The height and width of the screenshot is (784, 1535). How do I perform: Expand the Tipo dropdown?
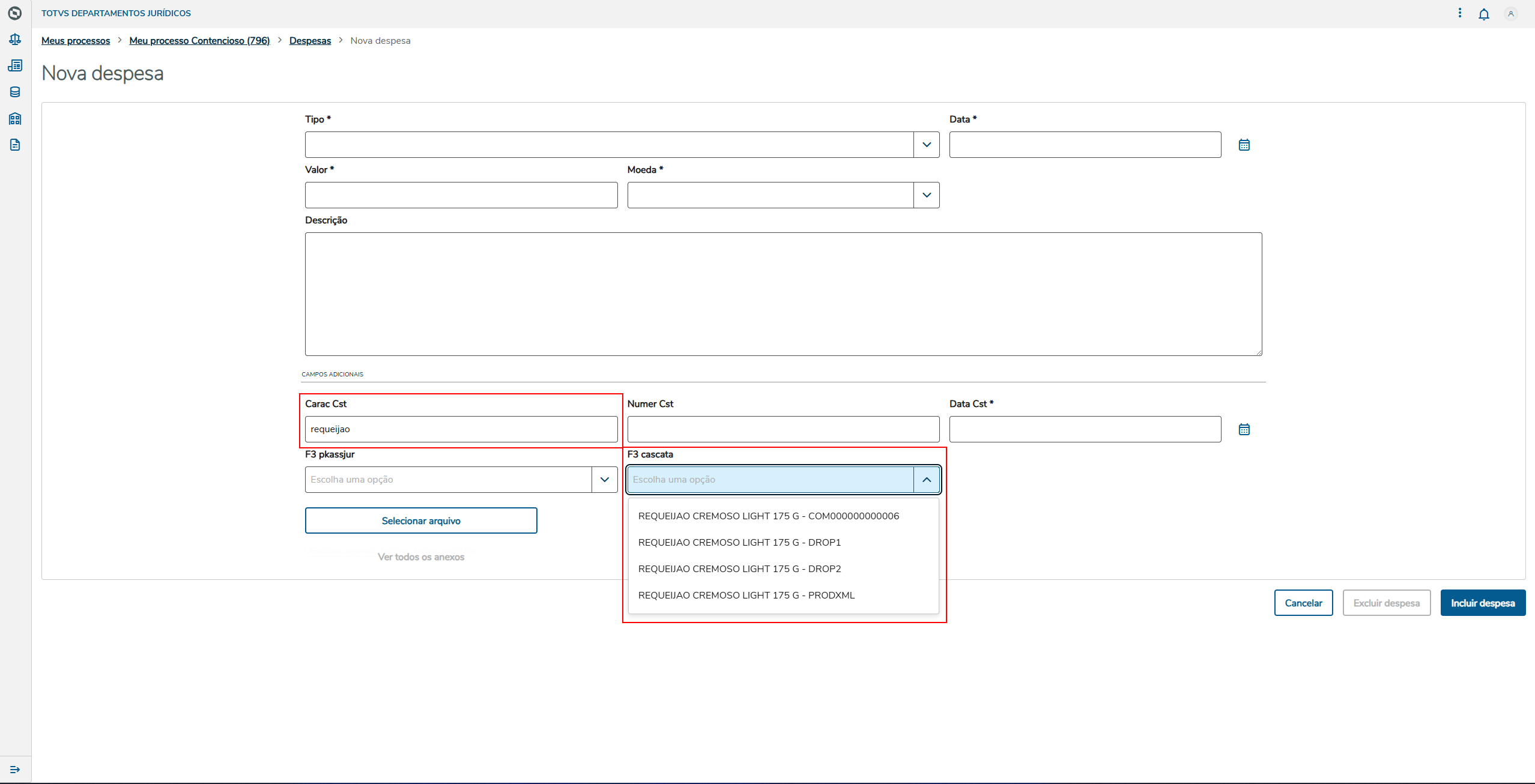(926, 145)
